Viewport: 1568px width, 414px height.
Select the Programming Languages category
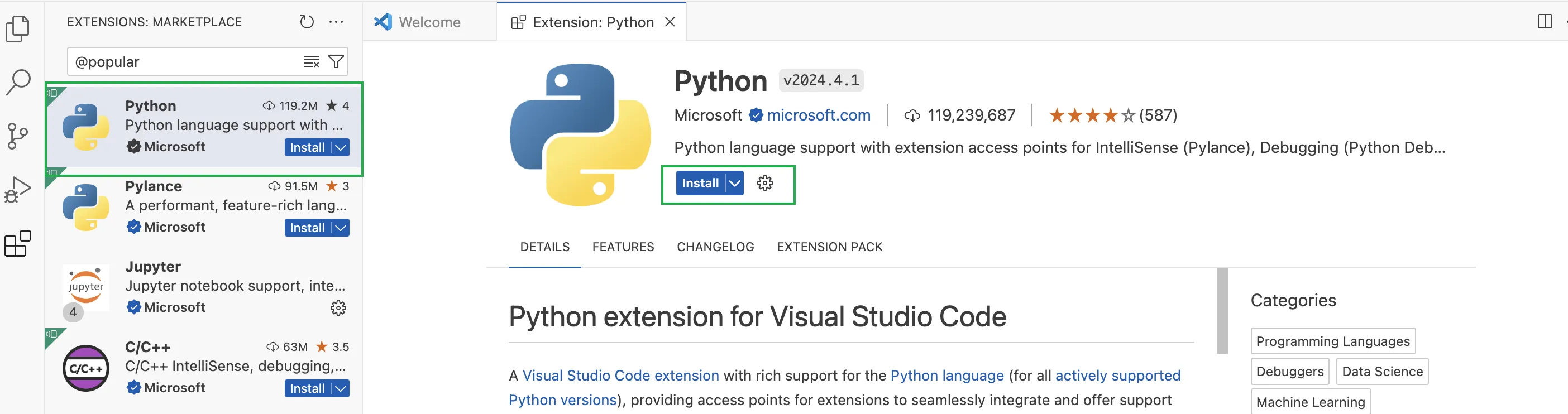[1332, 341]
